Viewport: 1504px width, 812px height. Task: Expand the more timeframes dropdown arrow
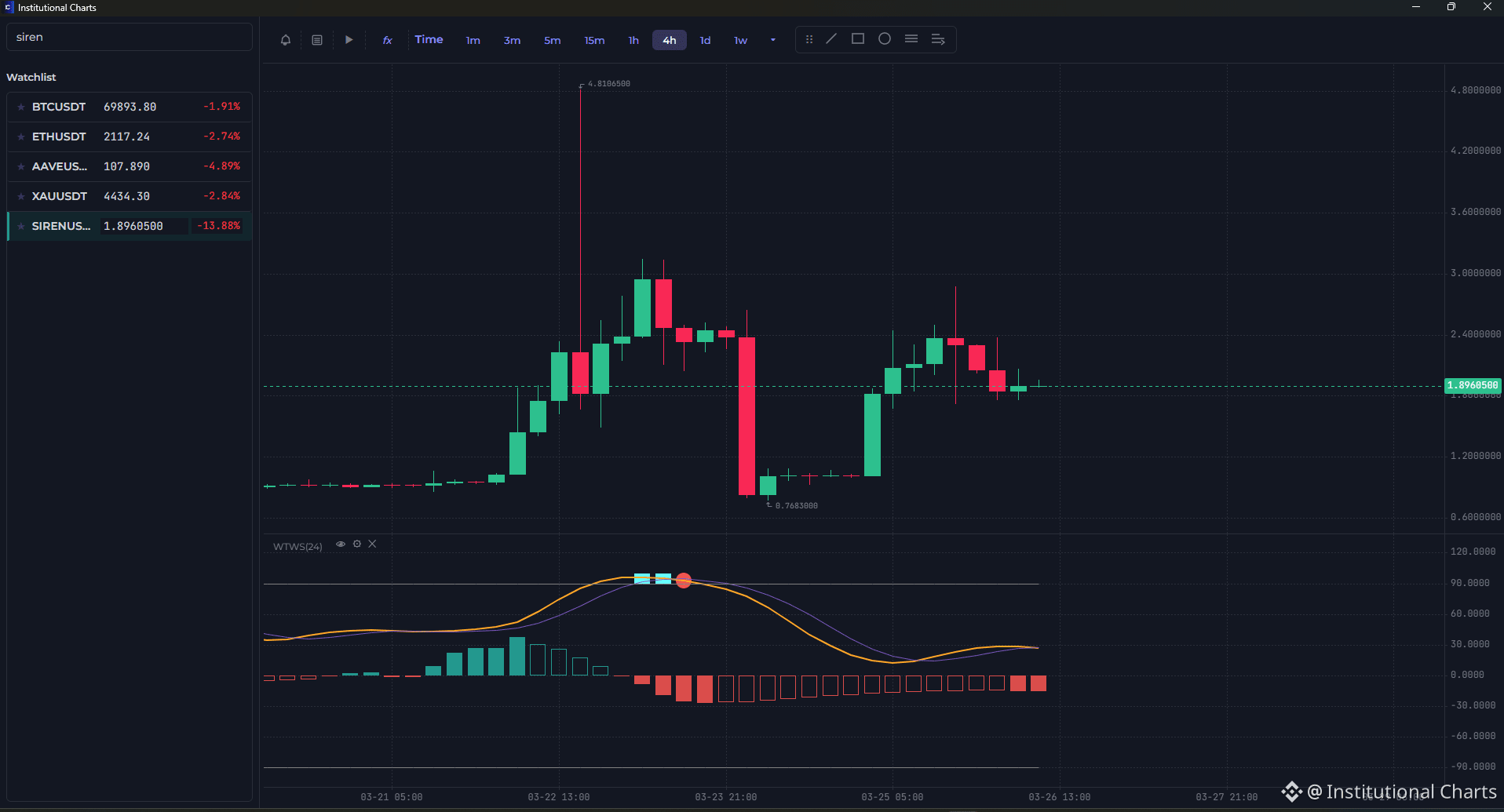click(773, 40)
